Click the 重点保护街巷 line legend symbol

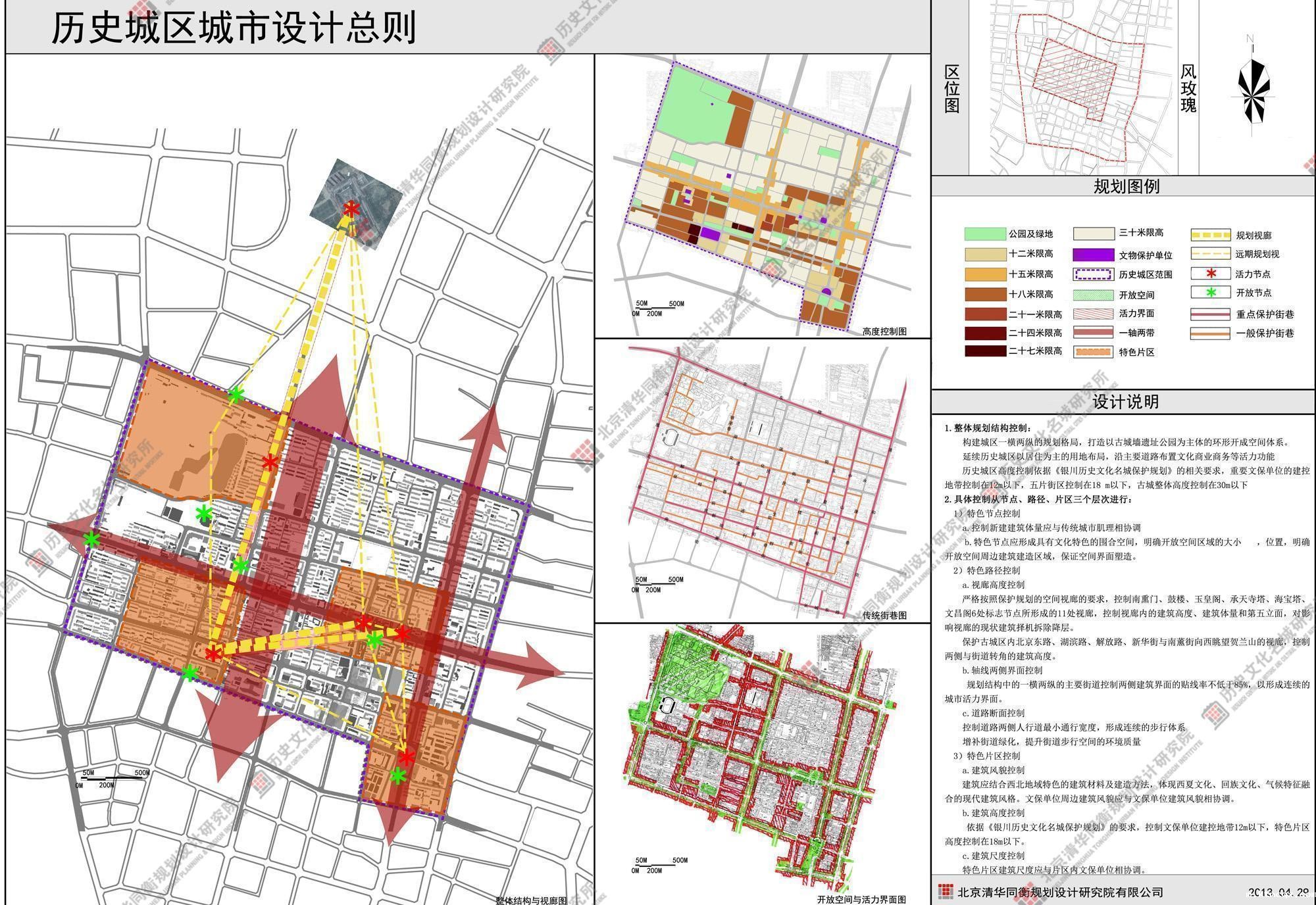1209,314
